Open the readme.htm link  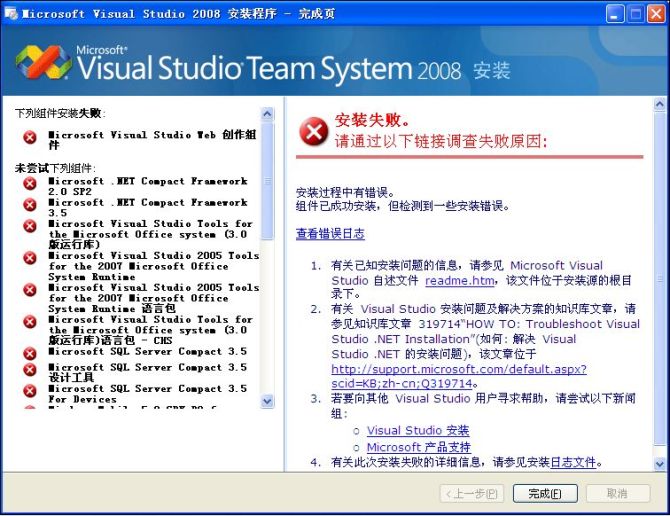click(x=460, y=281)
